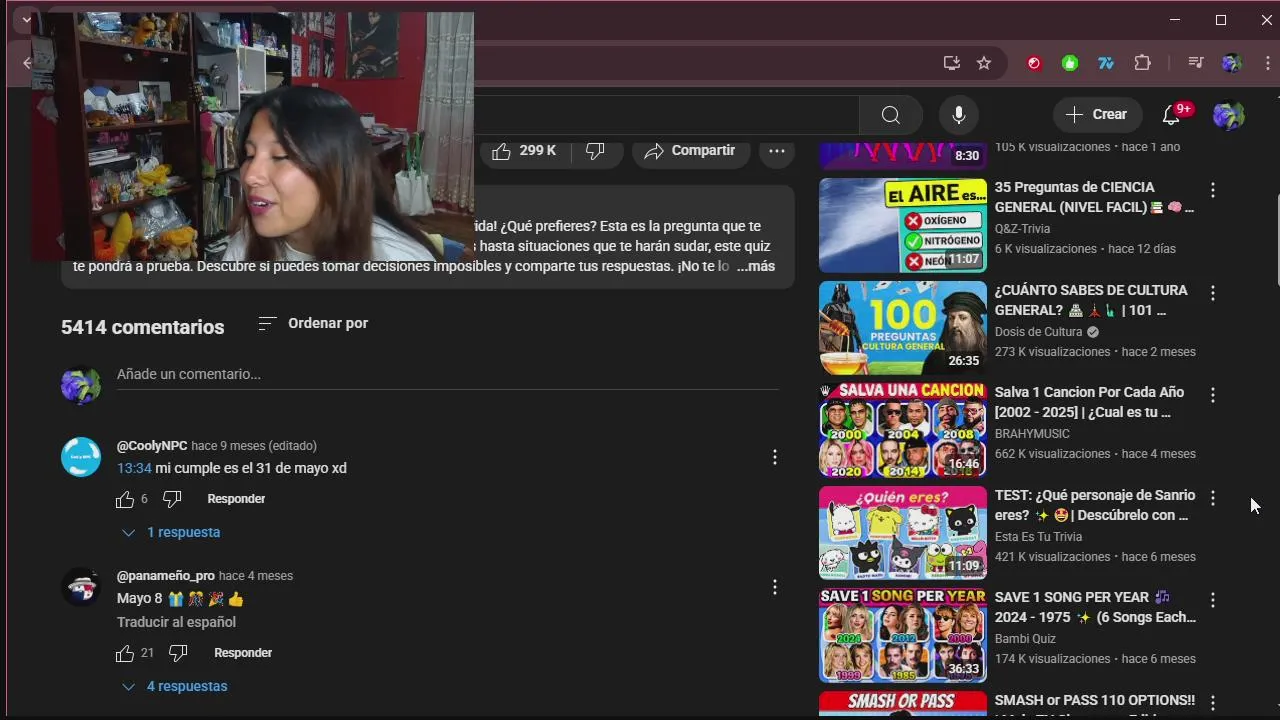The width and height of the screenshot is (1280, 720).
Task: Jump to timestamp 13:34 in comment
Action: 134,468
